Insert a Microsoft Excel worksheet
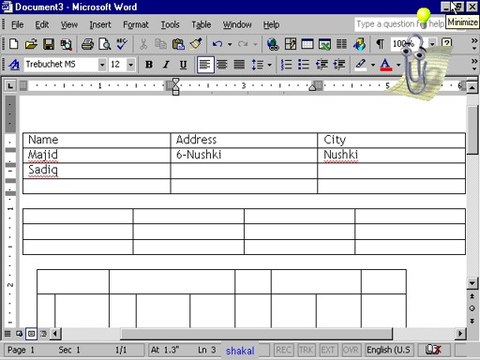This screenshot has width=480, height=360. 325,44
